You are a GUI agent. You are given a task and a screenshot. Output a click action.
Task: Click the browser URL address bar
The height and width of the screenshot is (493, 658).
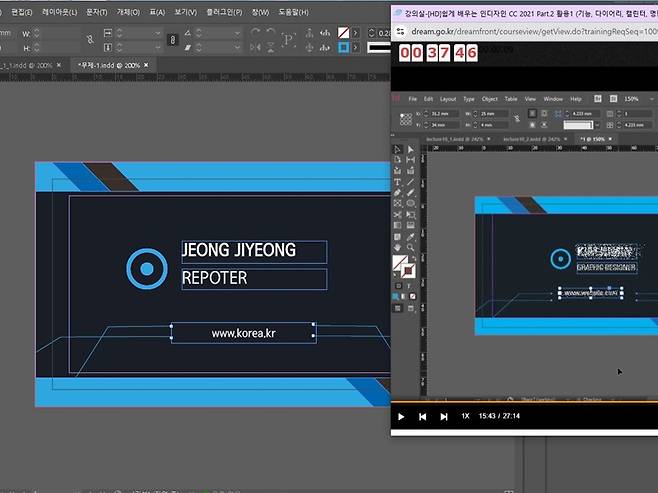[520, 30]
